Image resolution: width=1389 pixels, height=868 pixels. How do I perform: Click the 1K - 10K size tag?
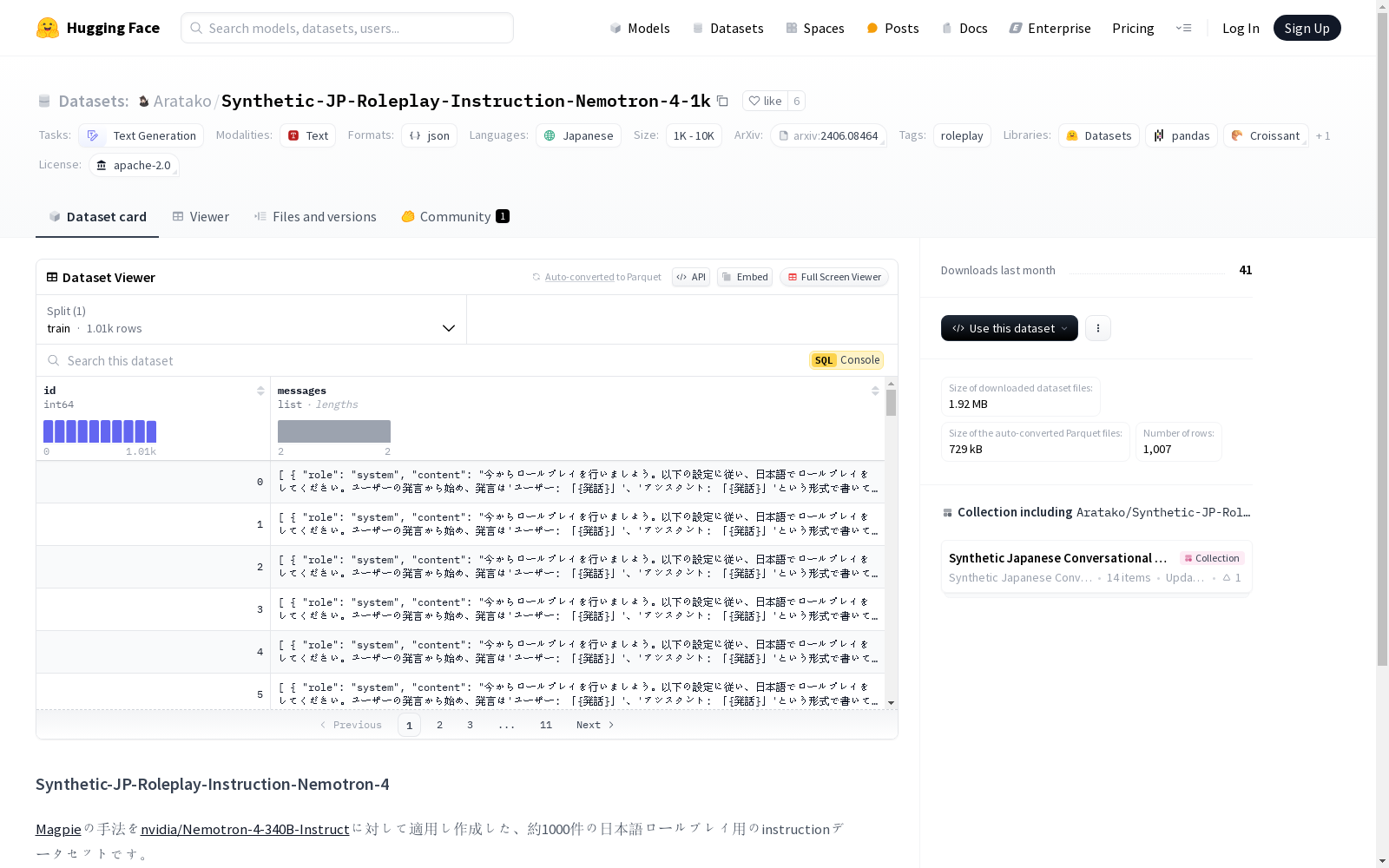[694, 135]
